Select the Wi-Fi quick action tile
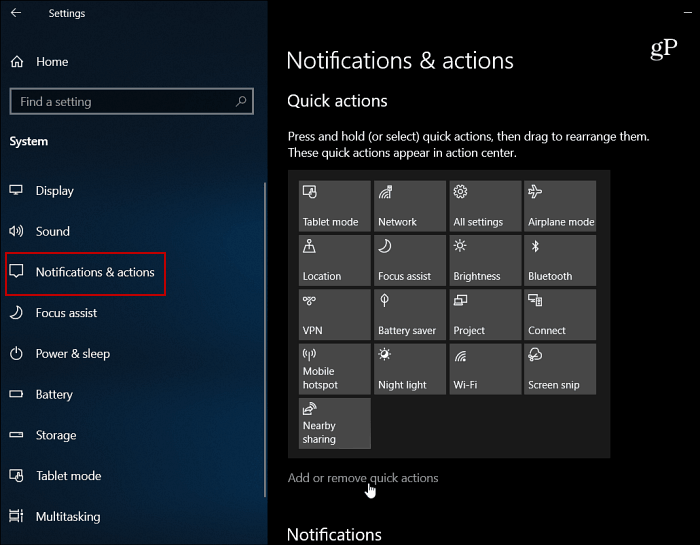 [485, 369]
